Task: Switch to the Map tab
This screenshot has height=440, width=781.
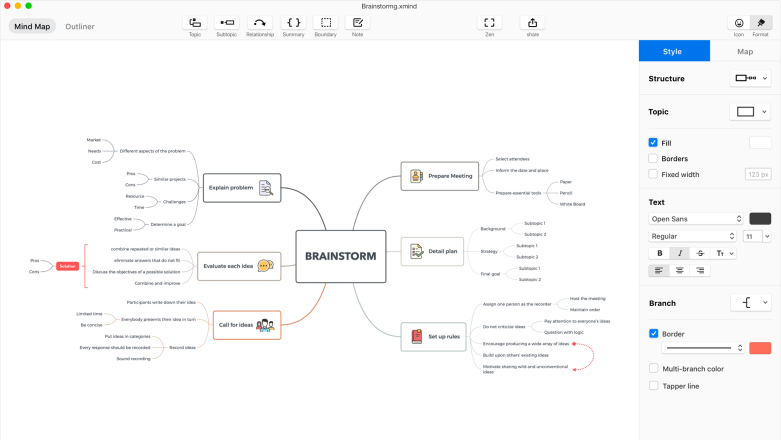Action: pos(745,51)
